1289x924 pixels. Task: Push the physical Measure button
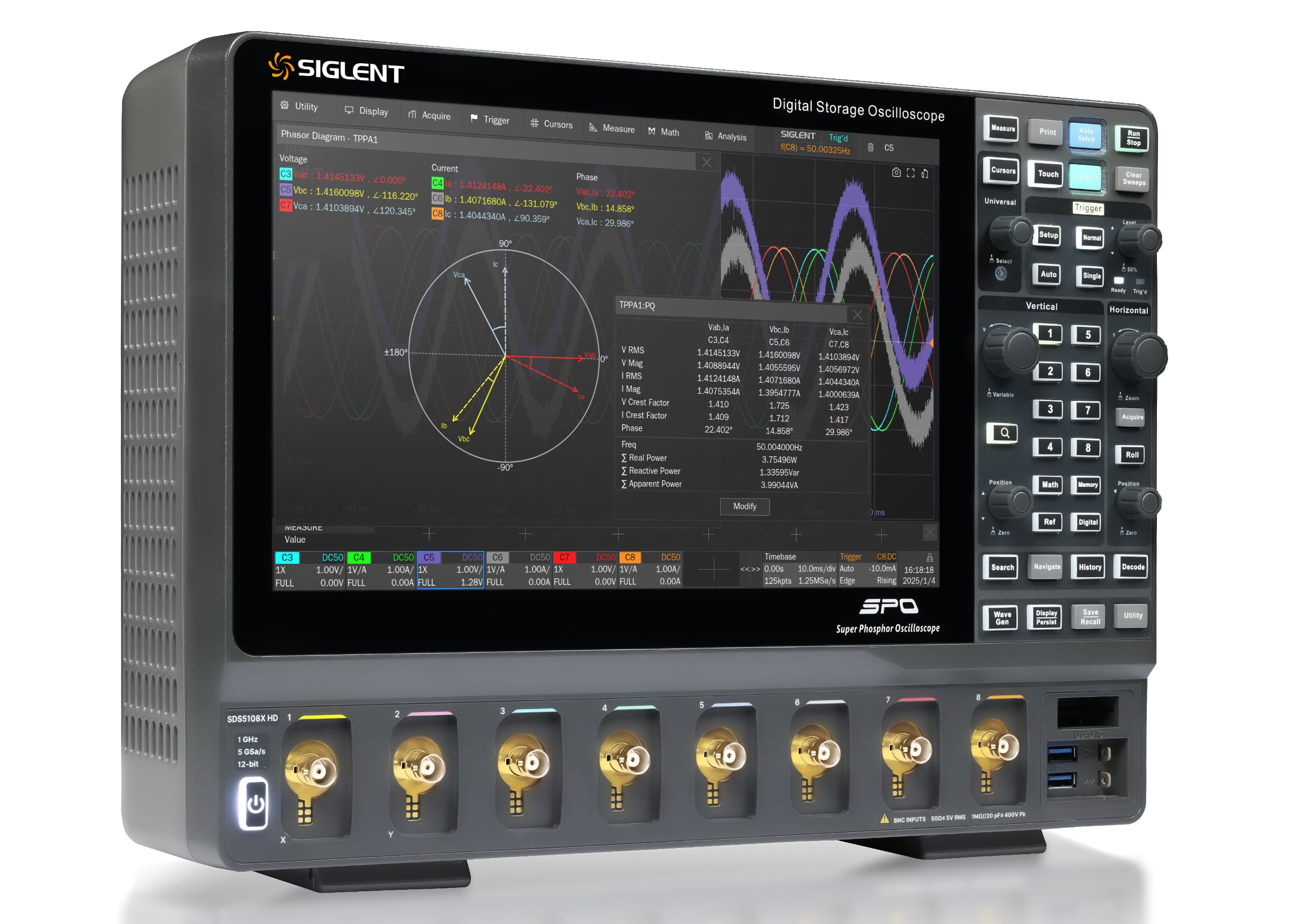pyautogui.click(x=1002, y=128)
